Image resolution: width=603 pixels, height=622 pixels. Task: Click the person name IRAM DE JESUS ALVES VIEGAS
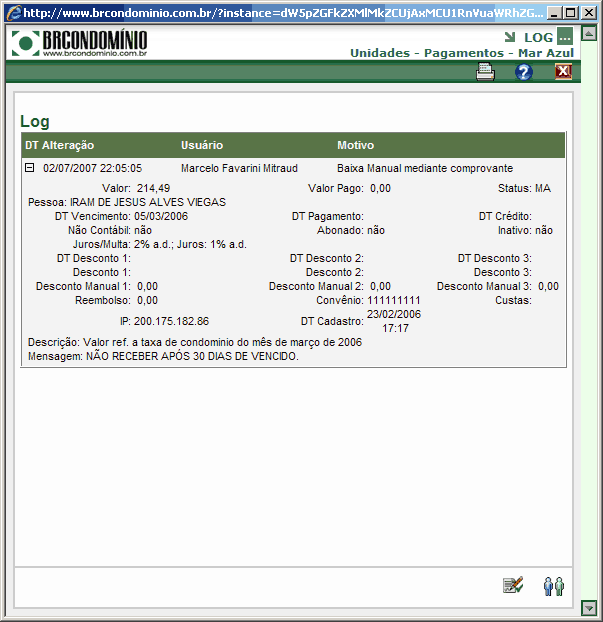pyautogui.click(x=148, y=202)
